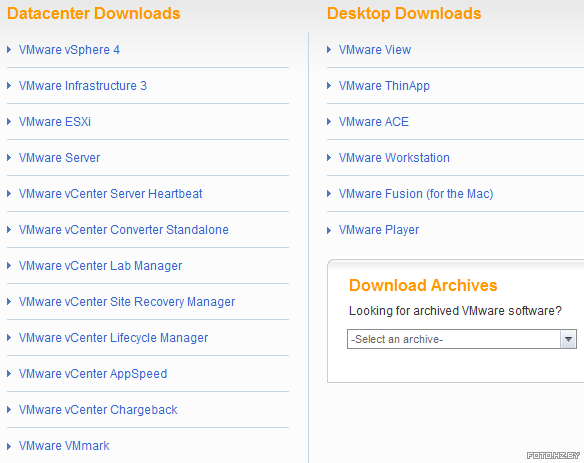Click the arrow bullet beside VMware ESXi
This screenshot has height=463, width=584.
point(9,121)
